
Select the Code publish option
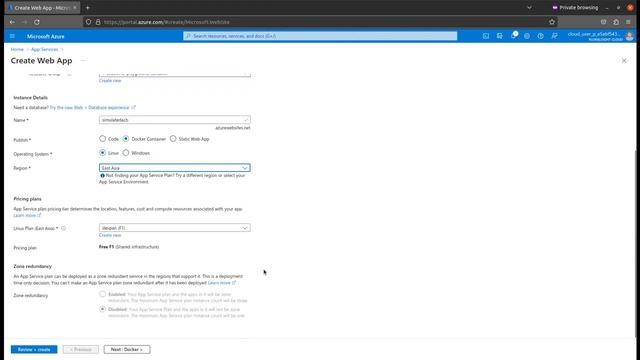[x=102, y=139]
